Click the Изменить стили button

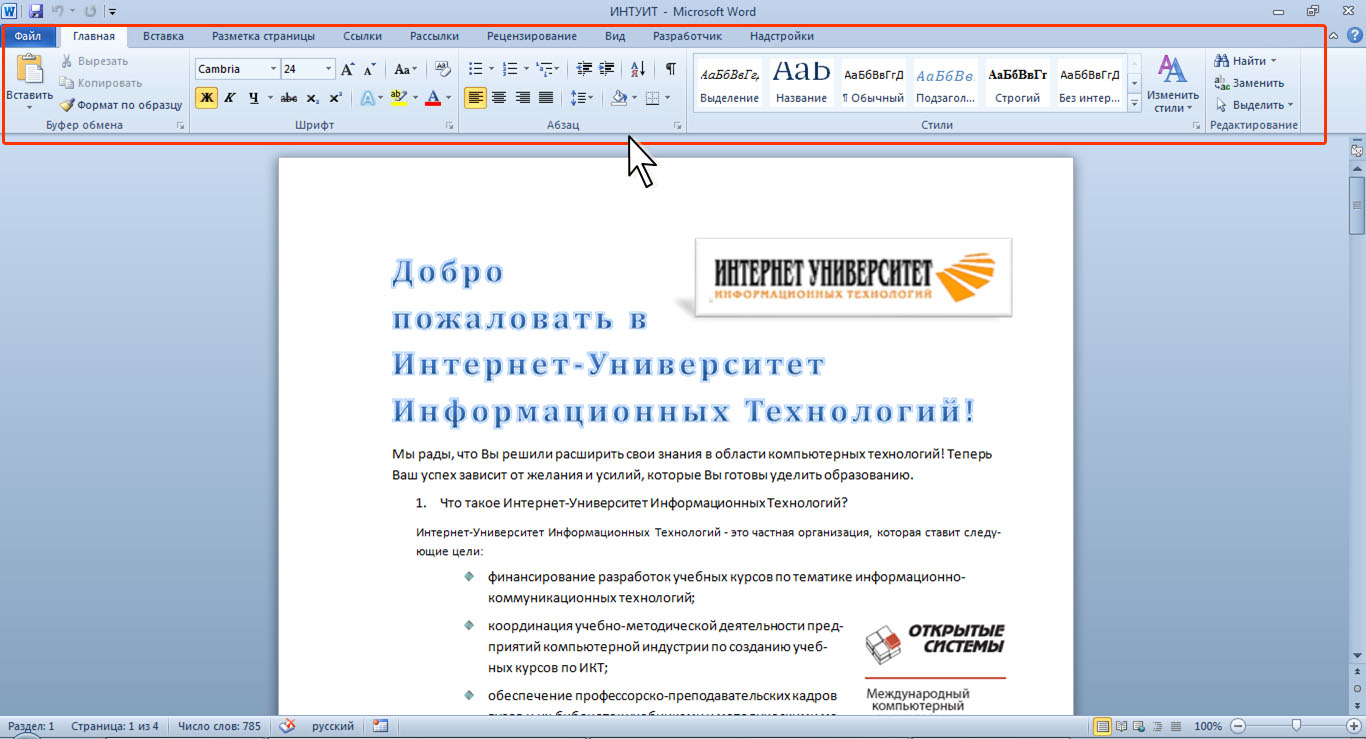point(1172,84)
